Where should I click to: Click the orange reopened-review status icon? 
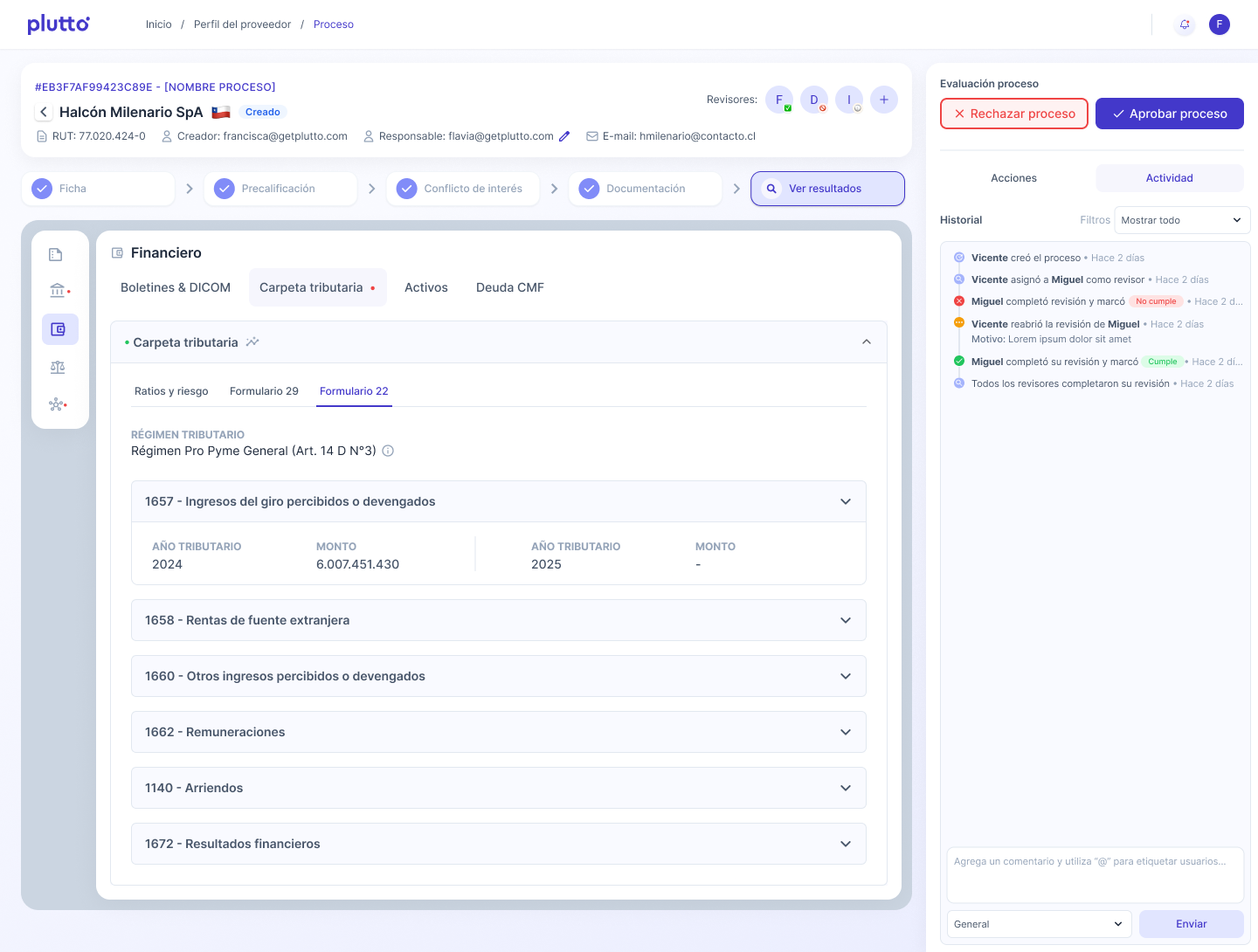point(959,323)
